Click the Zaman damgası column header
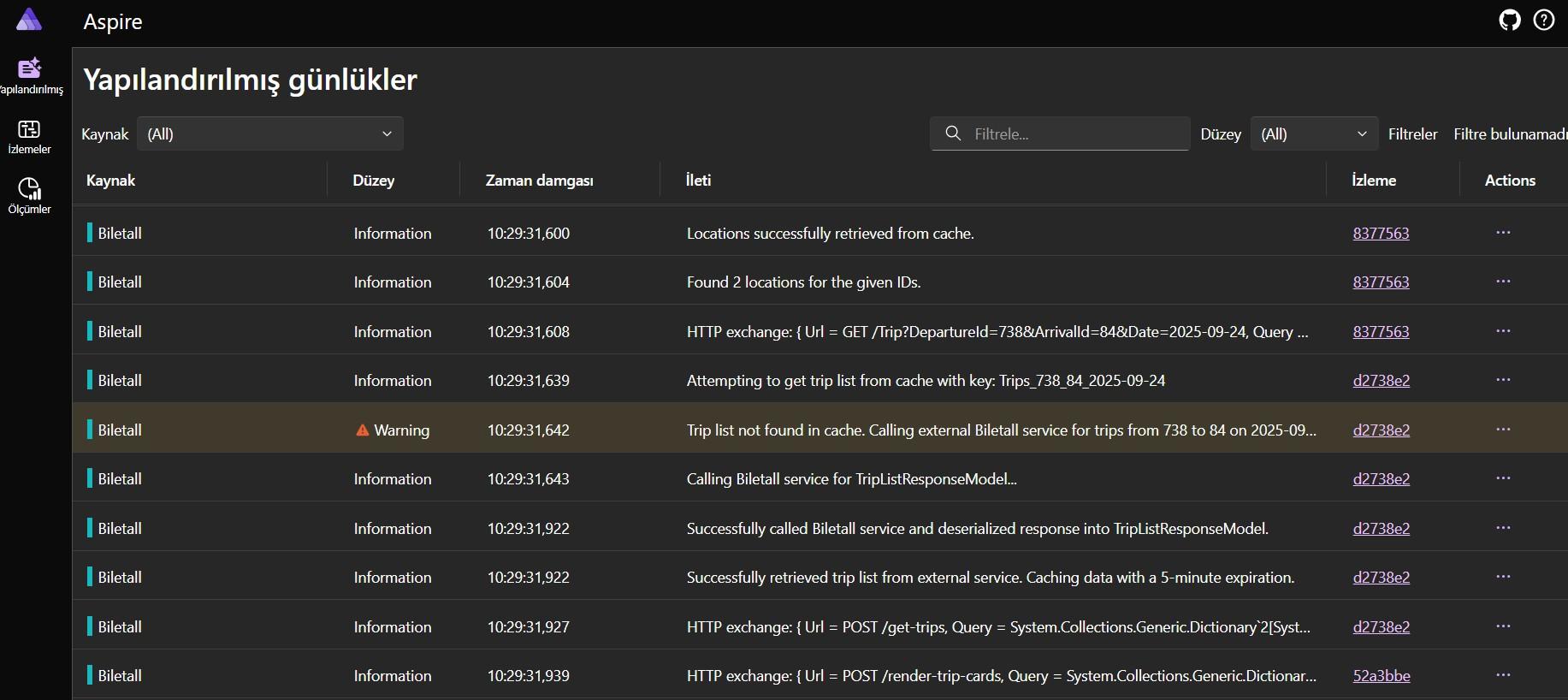 (x=539, y=181)
